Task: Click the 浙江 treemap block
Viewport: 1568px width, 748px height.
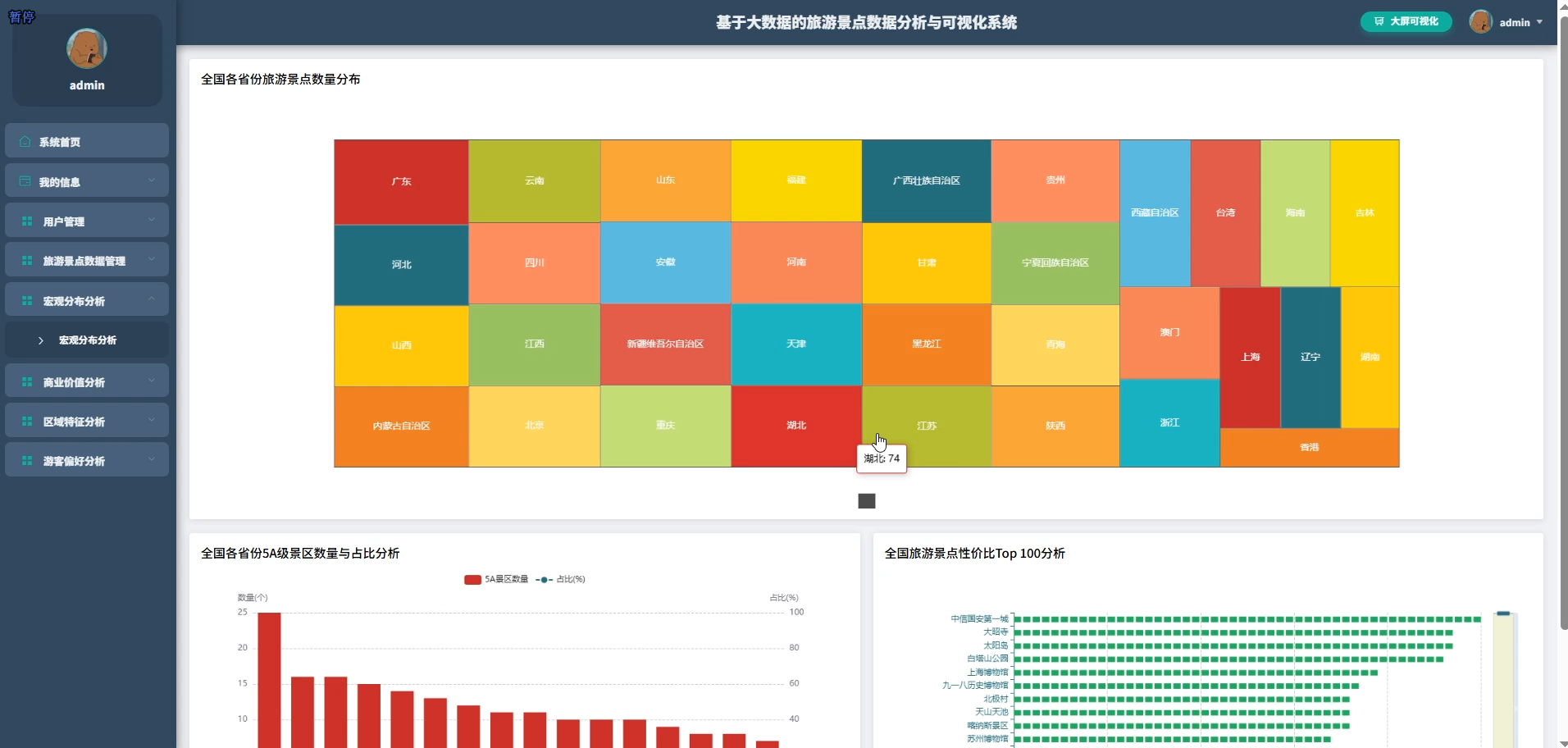Action: [x=1169, y=423]
